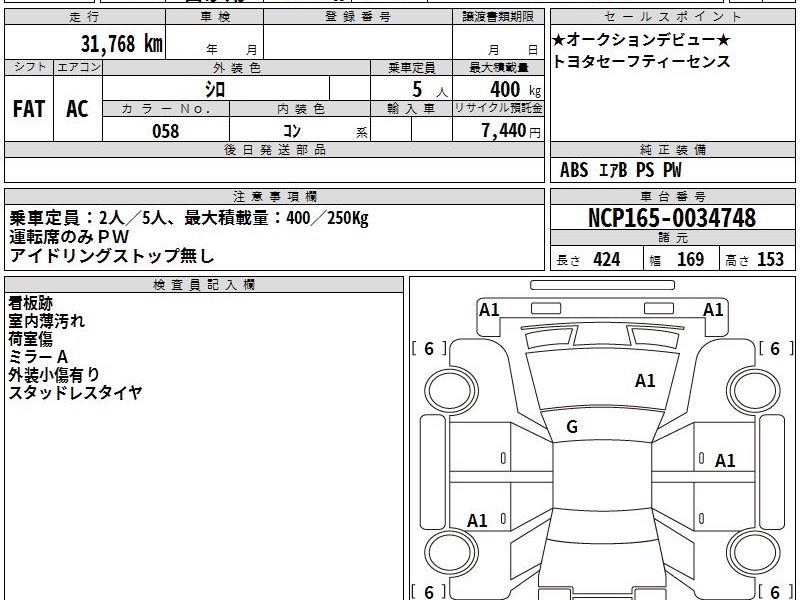This screenshot has width=800, height=600.
Task: Click the 輸入車 header cell
Action: click(x=411, y=109)
